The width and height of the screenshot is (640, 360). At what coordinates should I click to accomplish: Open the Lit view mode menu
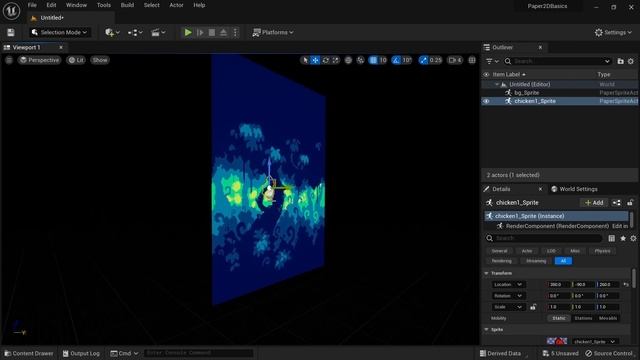pos(76,60)
